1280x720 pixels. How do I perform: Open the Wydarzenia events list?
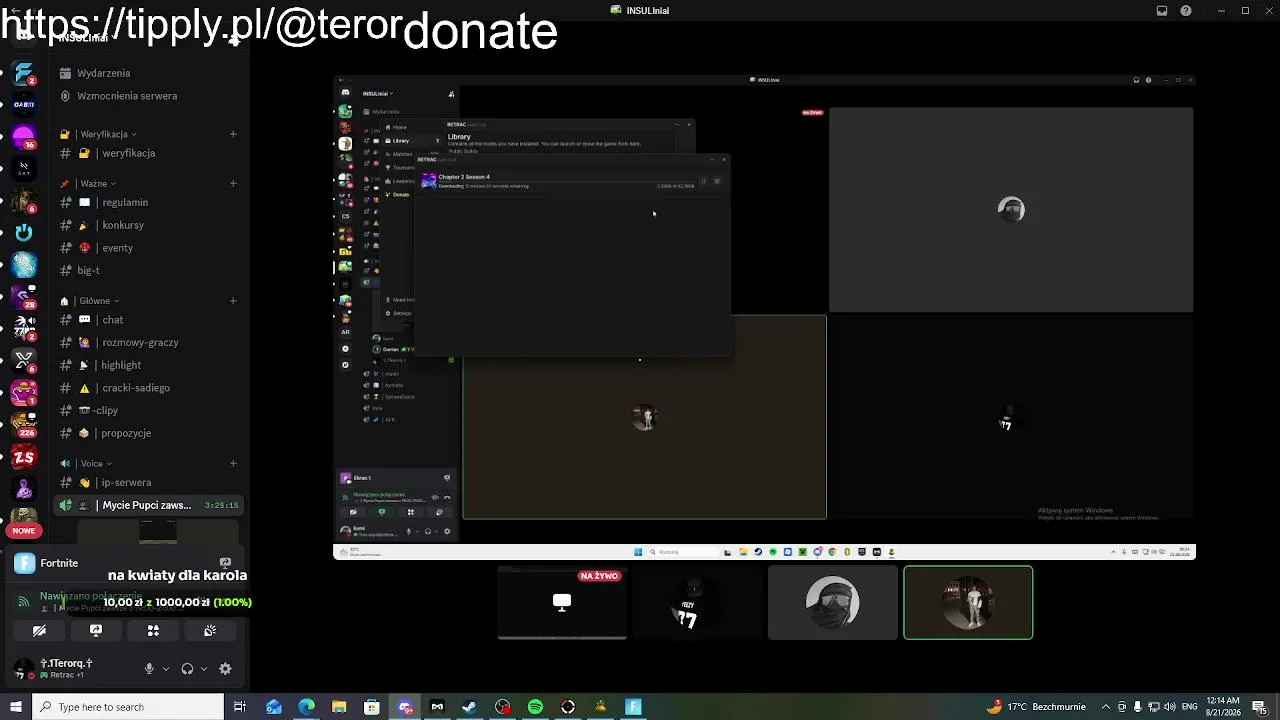tap(150, 73)
